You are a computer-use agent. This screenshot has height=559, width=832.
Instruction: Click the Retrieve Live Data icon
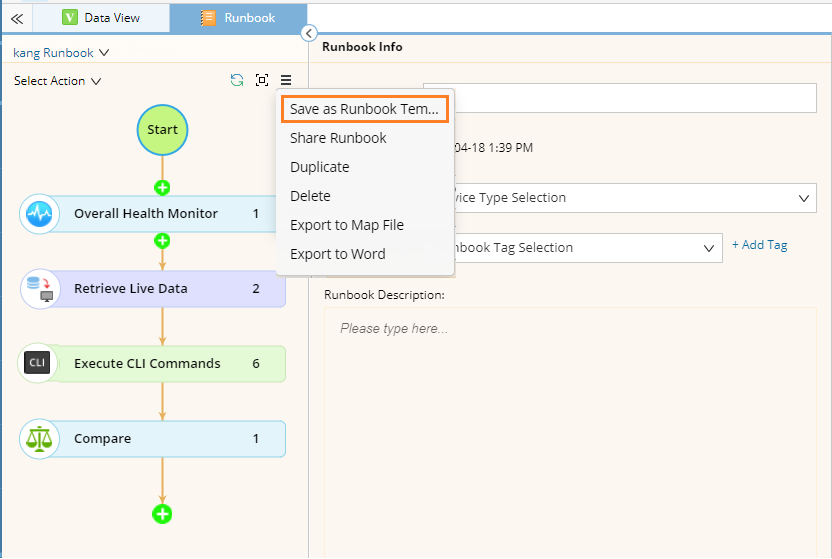click(38, 289)
